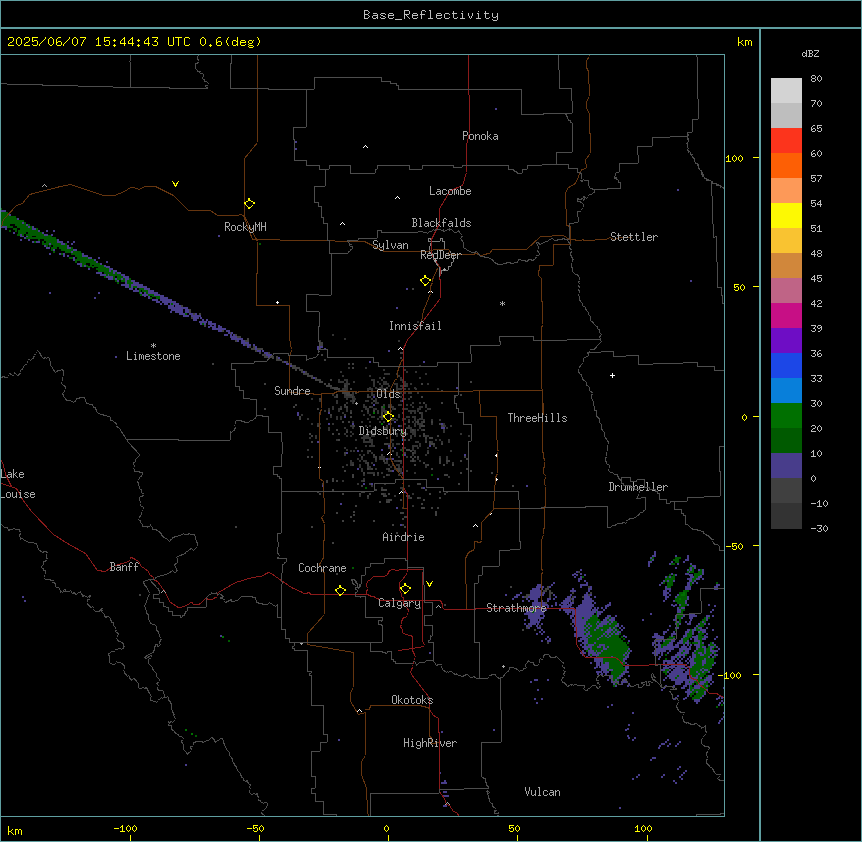Click the Limestone label
The height and width of the screenshot is (842, 862).
(x=153, y=356)
